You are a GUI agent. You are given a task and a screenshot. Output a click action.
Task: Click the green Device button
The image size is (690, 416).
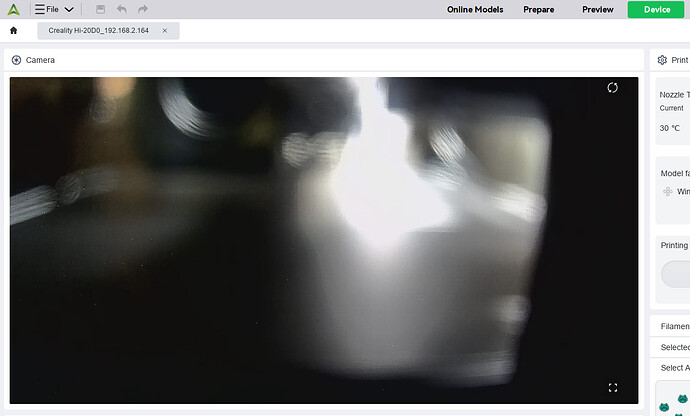[x=657, y=9]
